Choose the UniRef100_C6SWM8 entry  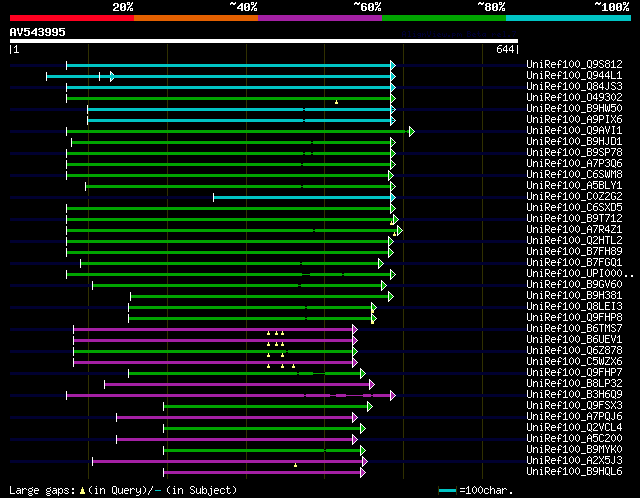pos(574,174)
